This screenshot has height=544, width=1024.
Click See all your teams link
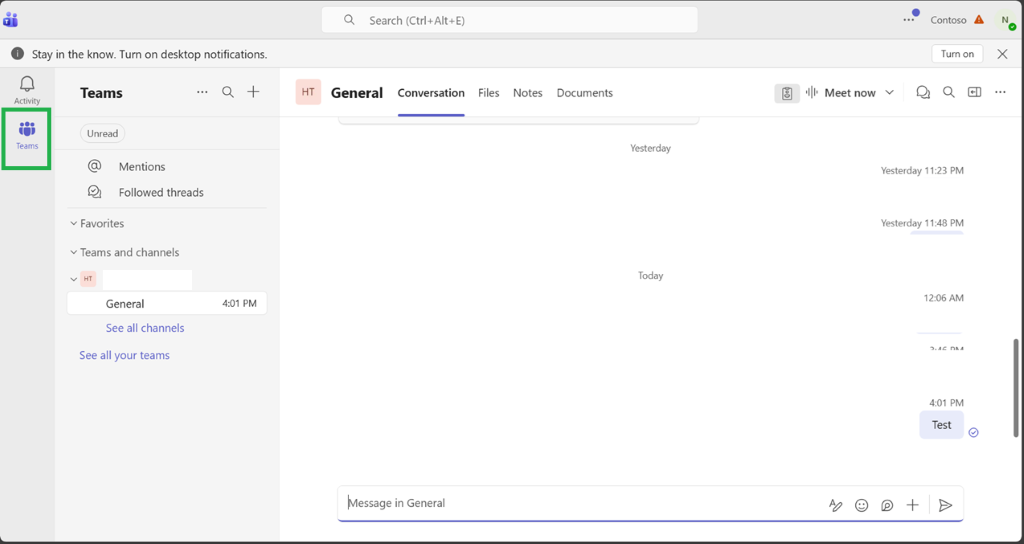pos(124,355)
